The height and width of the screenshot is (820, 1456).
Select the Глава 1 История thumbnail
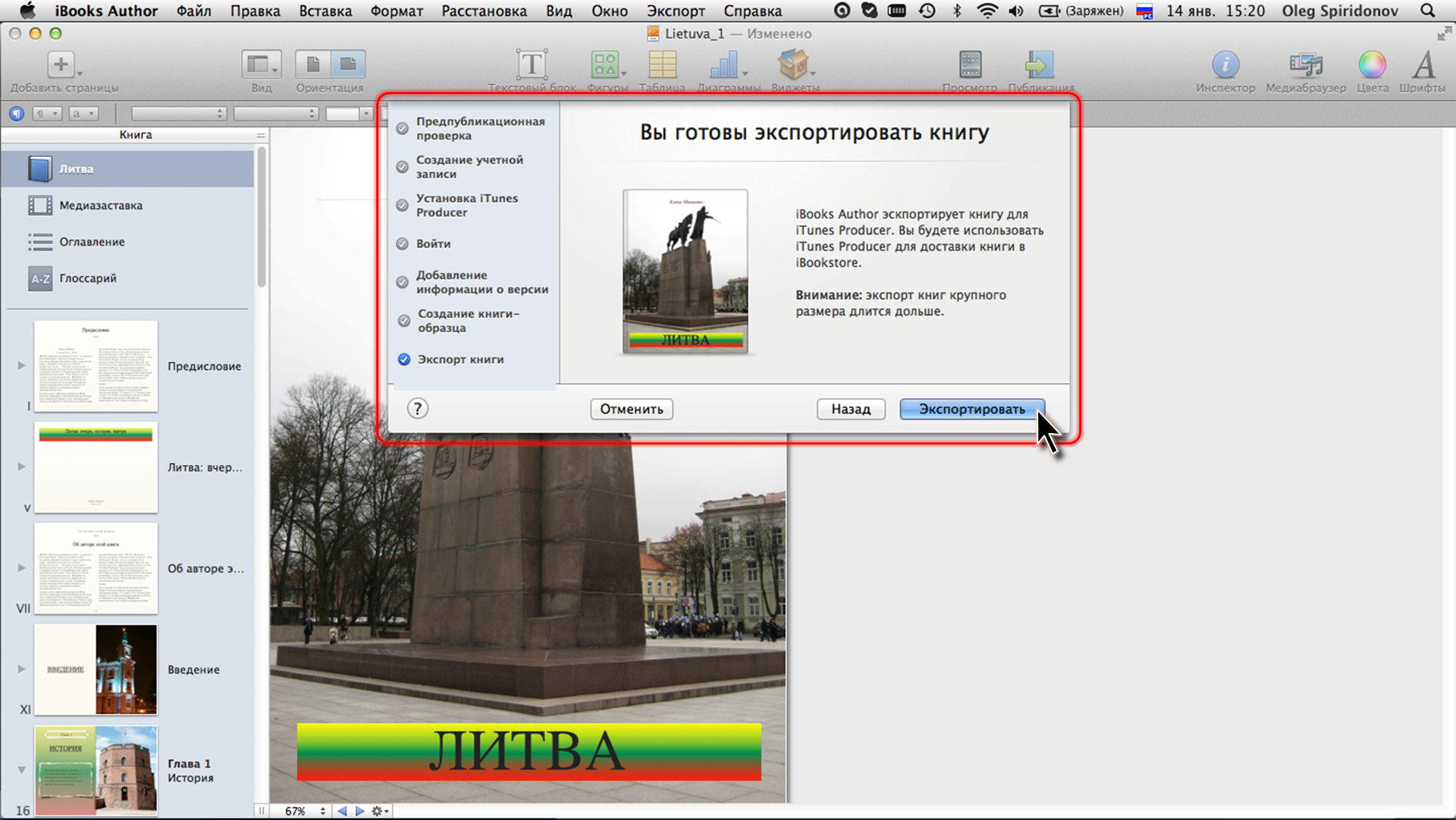96,771
